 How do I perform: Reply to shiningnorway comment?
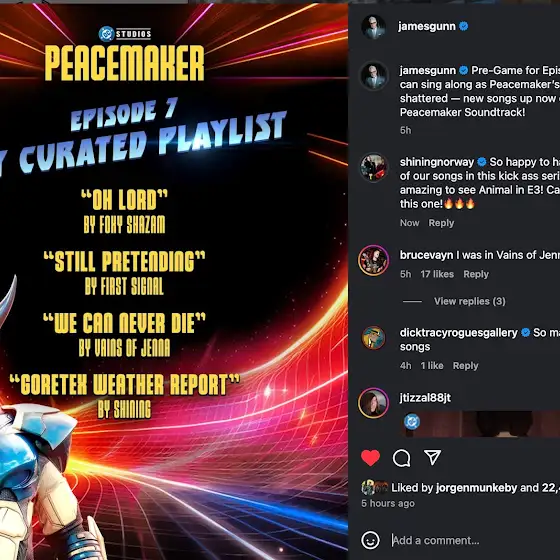441,223
